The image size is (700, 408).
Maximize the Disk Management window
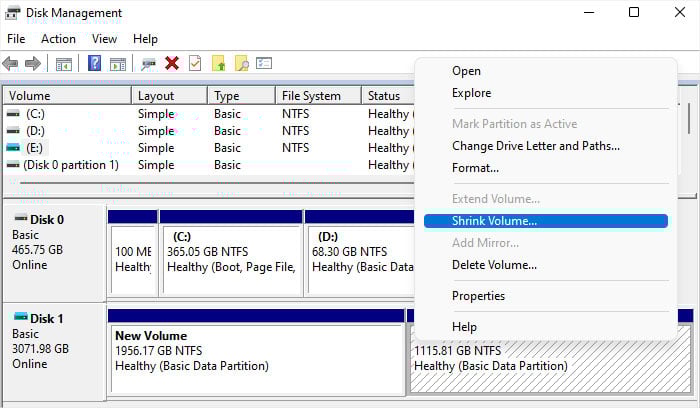634,12
